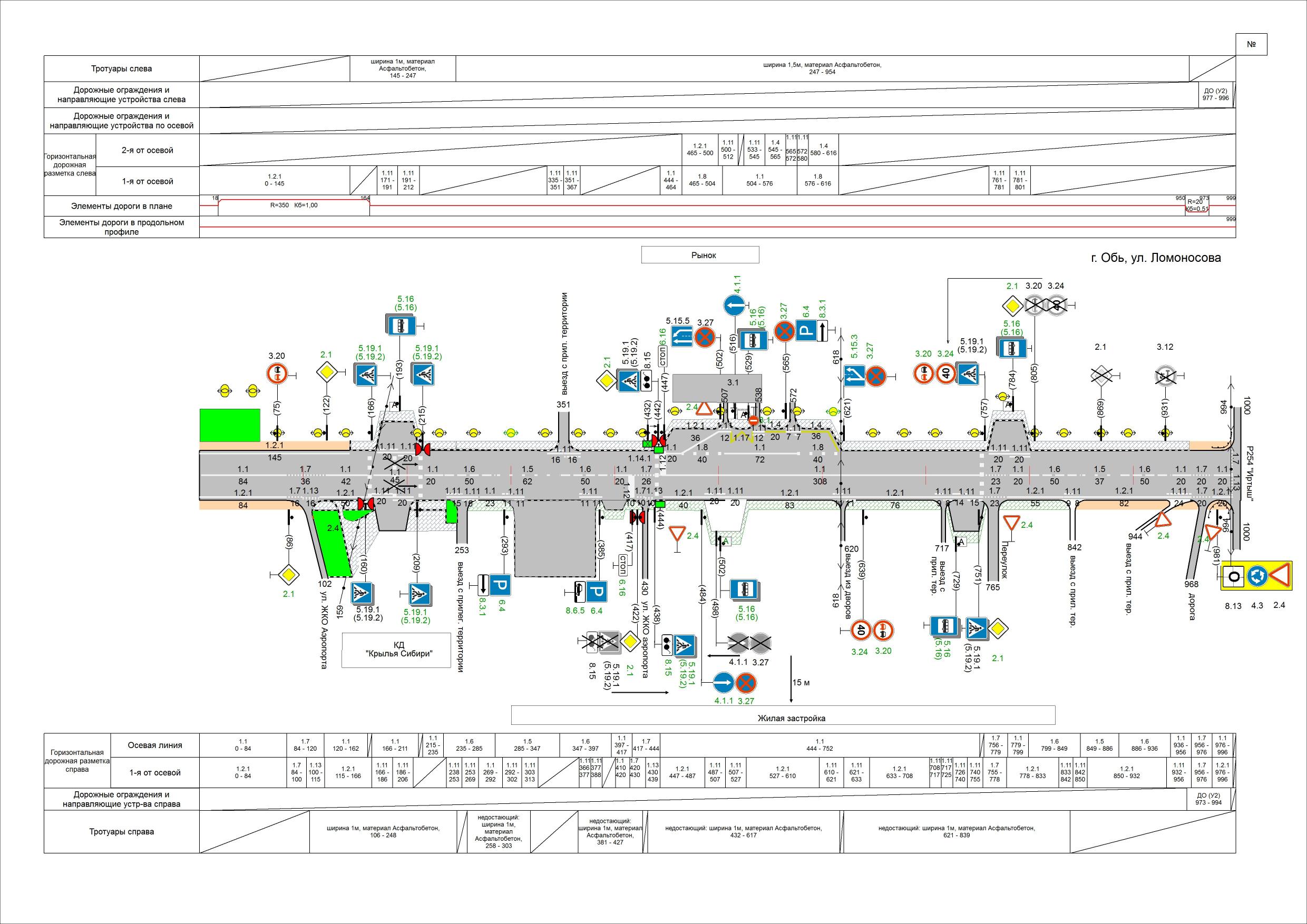Select the crossed-out 2.1 sign above pole (898)
The height and width of the screenshot is (924, 1307).
pyautogui.click(x=1101, y=375)
